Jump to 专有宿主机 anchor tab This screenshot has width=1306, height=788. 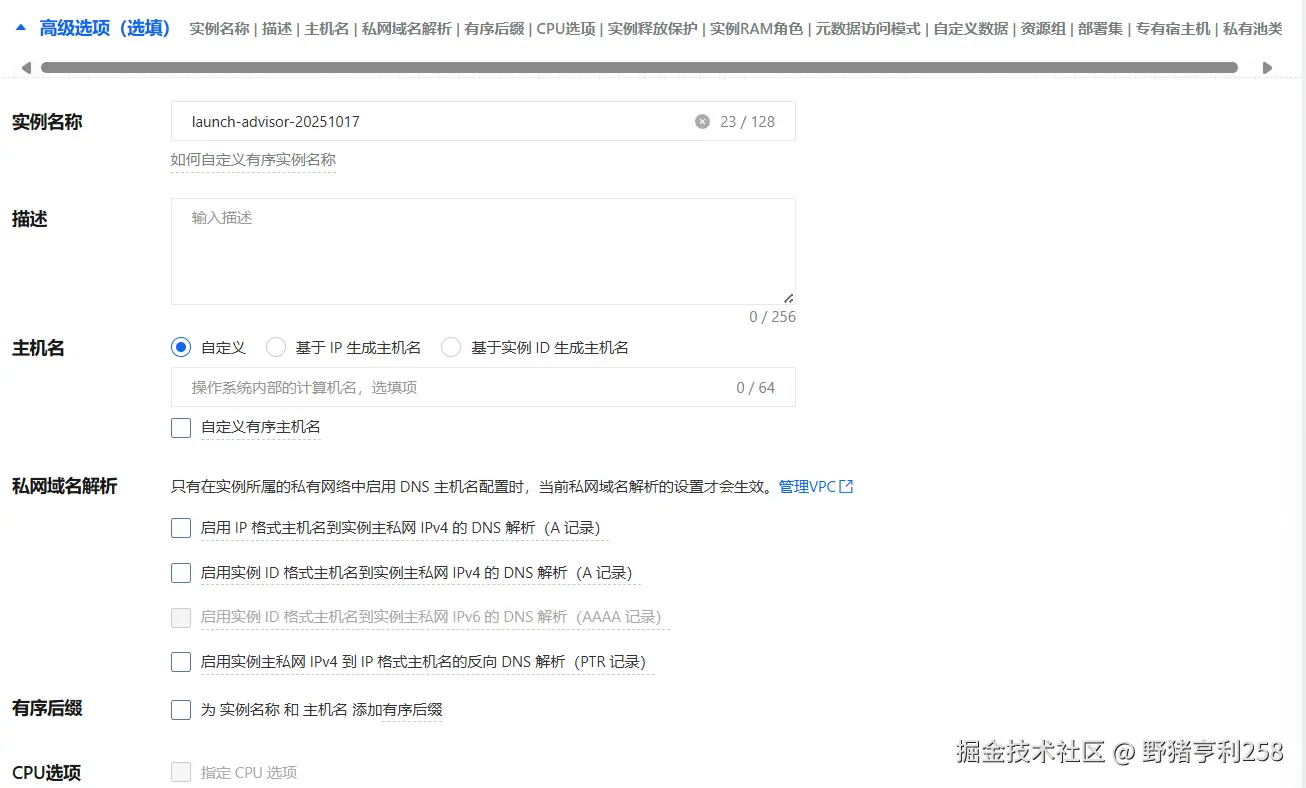pyautogui.click(x=1173, y=29)
